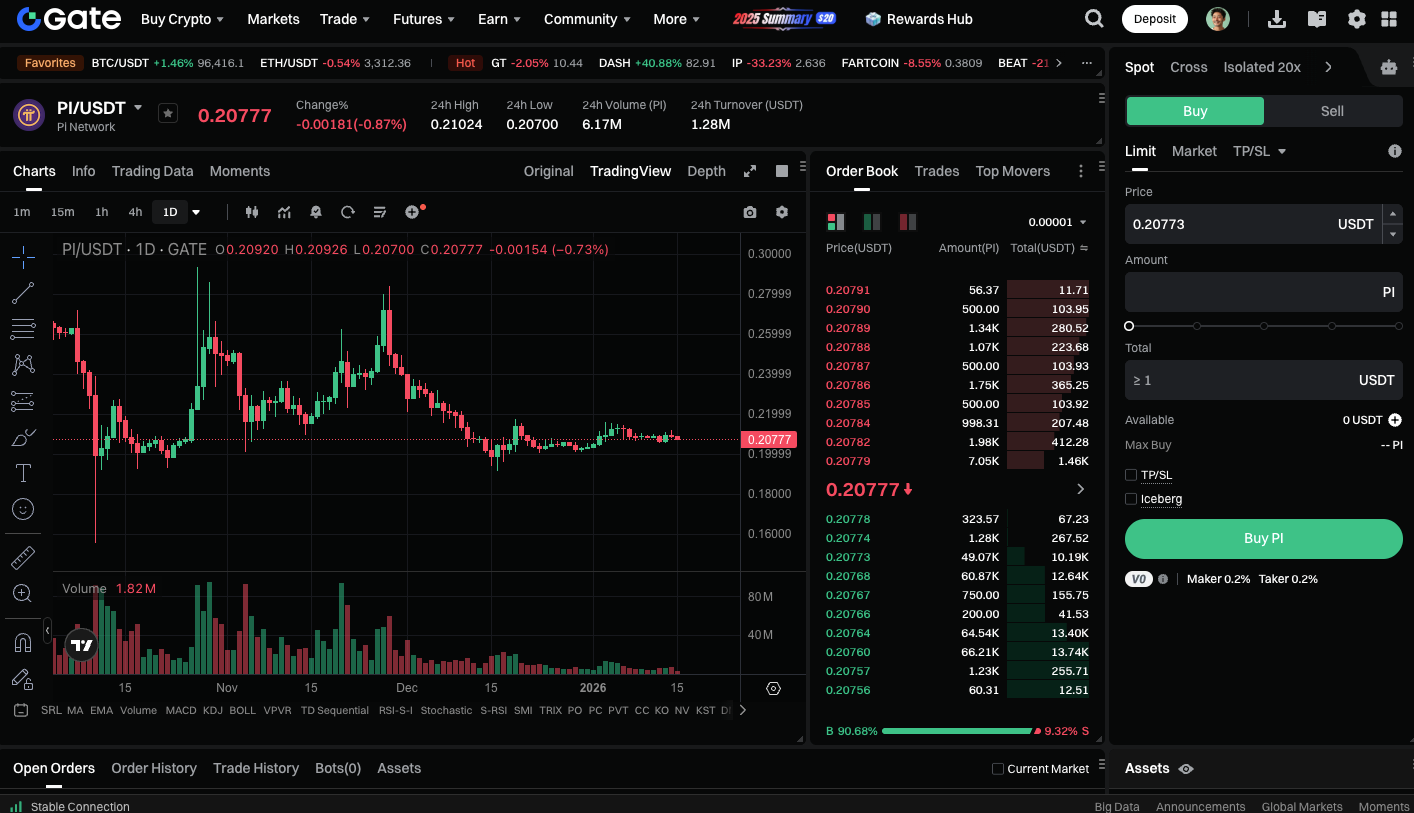Add PI/USDT to favorites star
This screenshot has width=1414, height=813.
(x=168, y=114)
